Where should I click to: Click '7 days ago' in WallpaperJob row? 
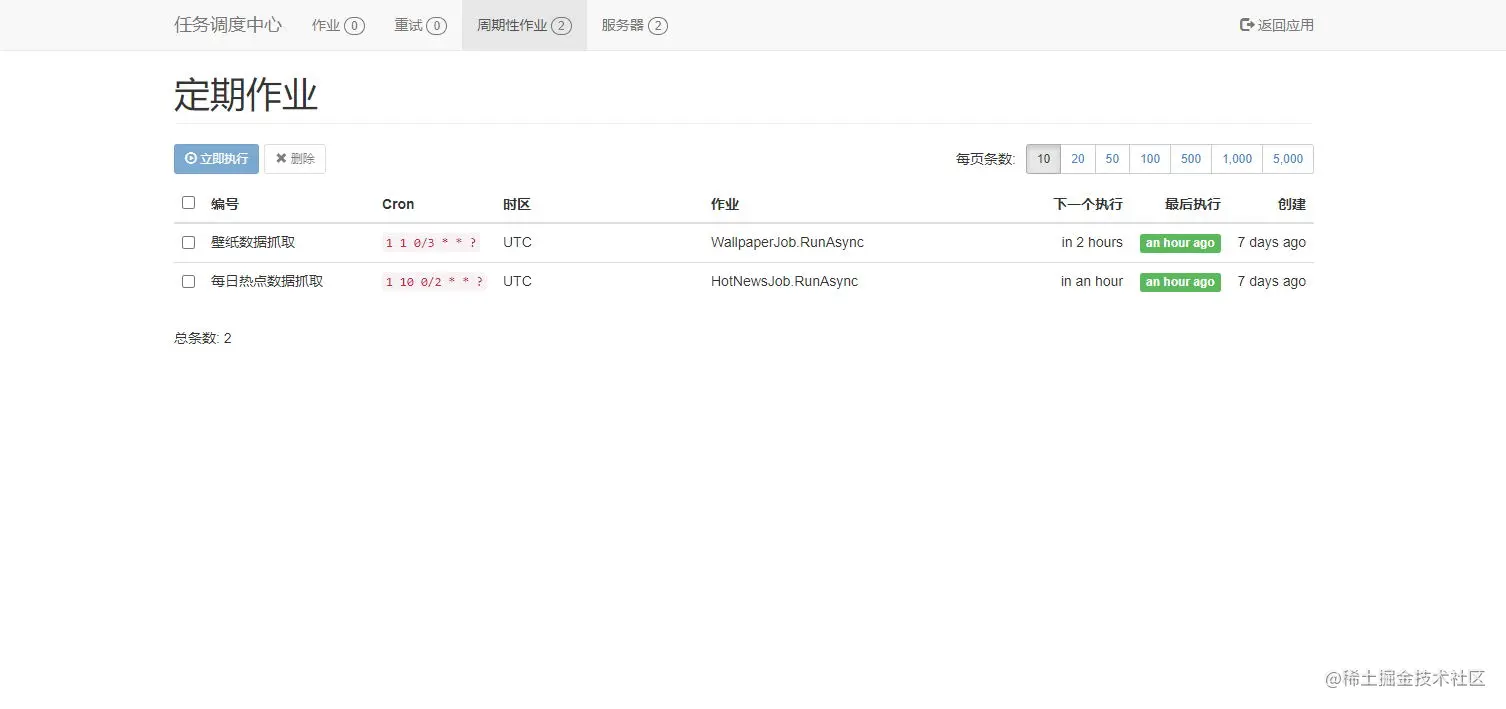click(x=1271, y=242)
